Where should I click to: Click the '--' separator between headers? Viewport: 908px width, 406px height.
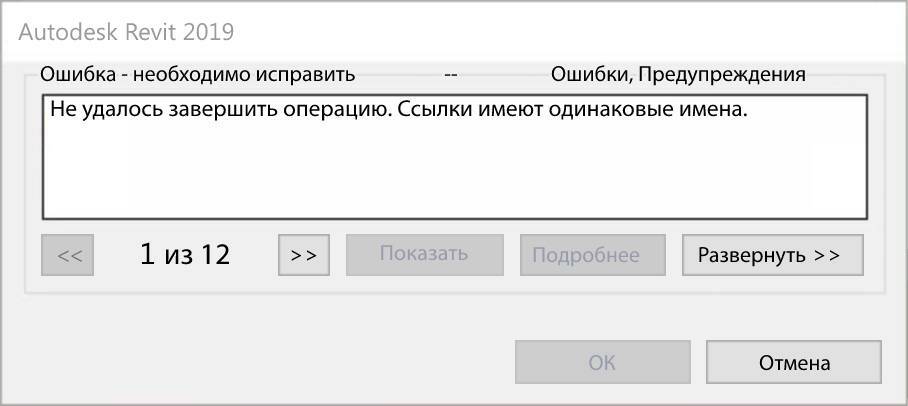450,75
